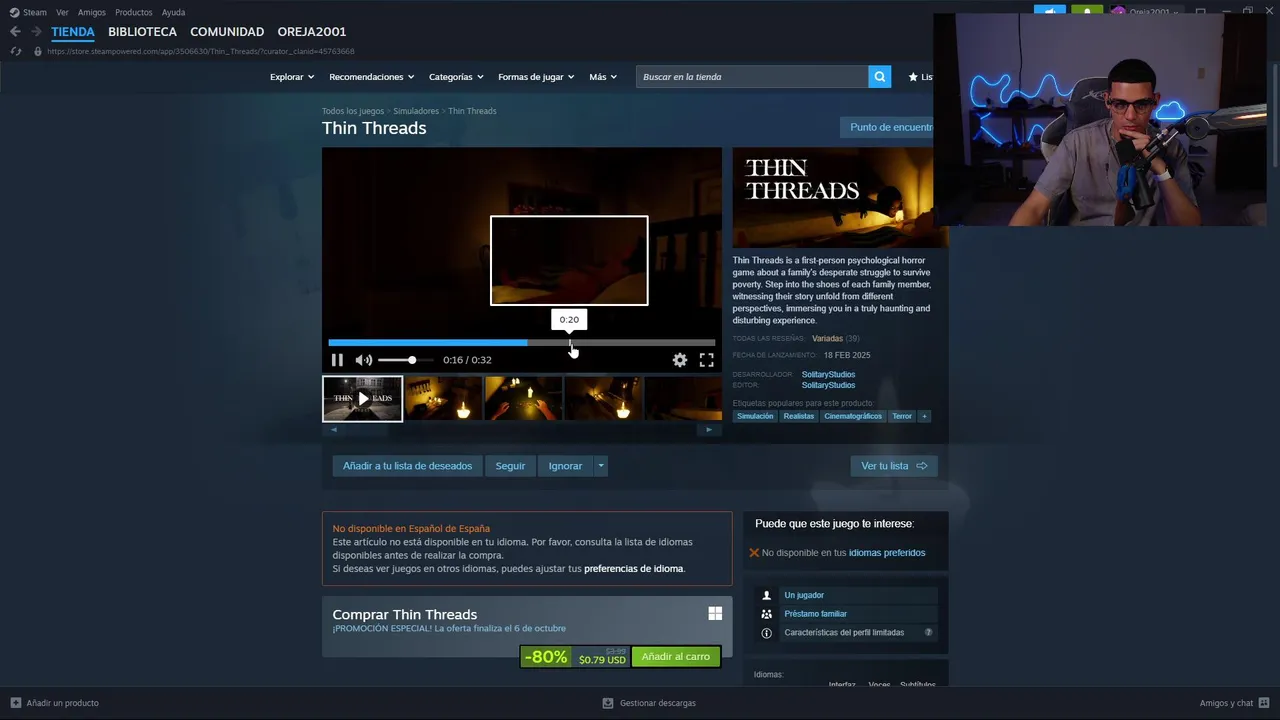
Task: Switch to the TIENDA tab
Action: click(x=73, y=32)
